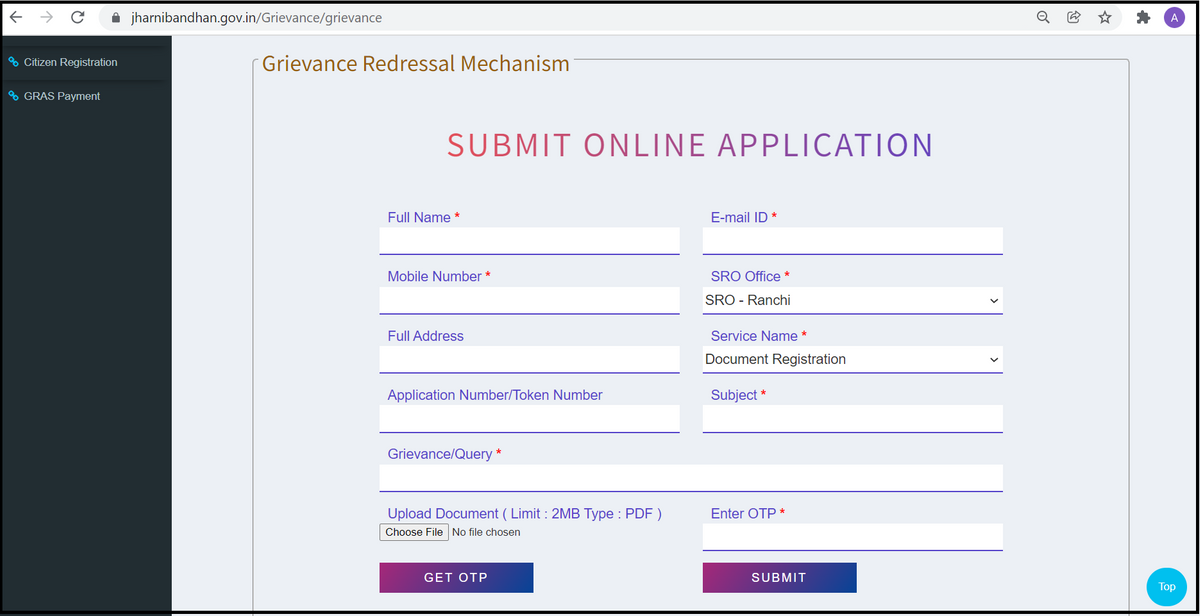Click the Enter OTP field
This screenshot has height=616, width=1200.
pos(852,537)
